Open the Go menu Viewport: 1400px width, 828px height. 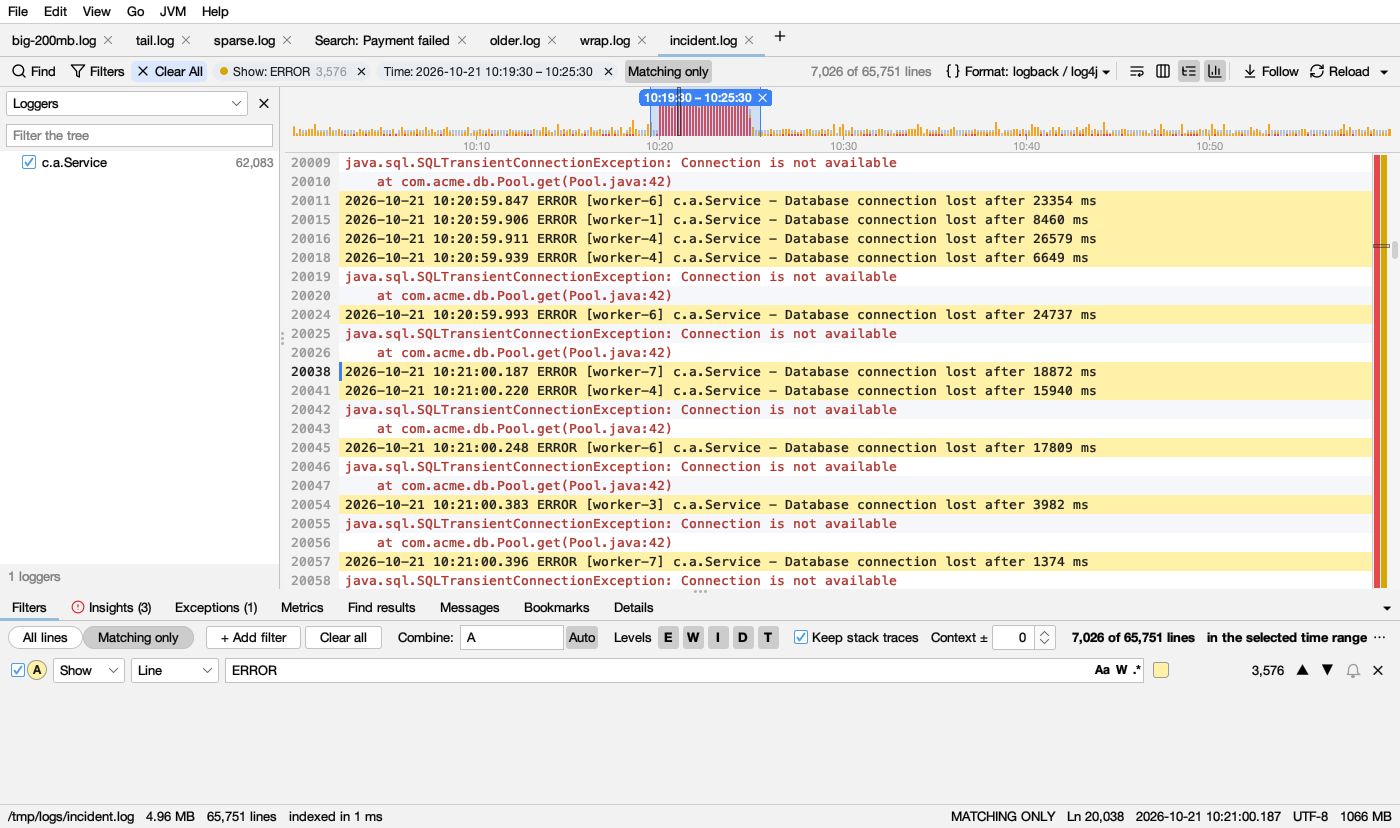pyautogui.click(x=136, y=11)
